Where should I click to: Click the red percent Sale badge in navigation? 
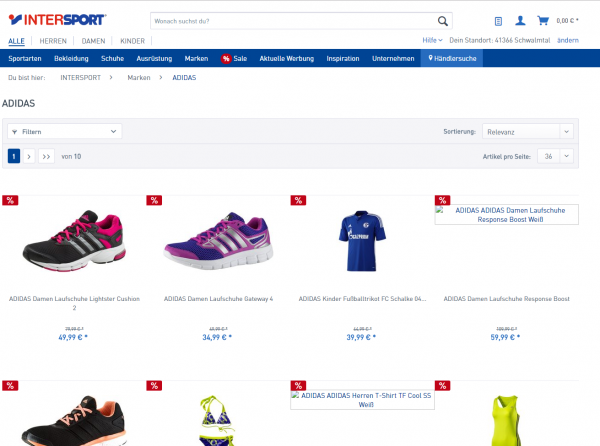point(226,59)
